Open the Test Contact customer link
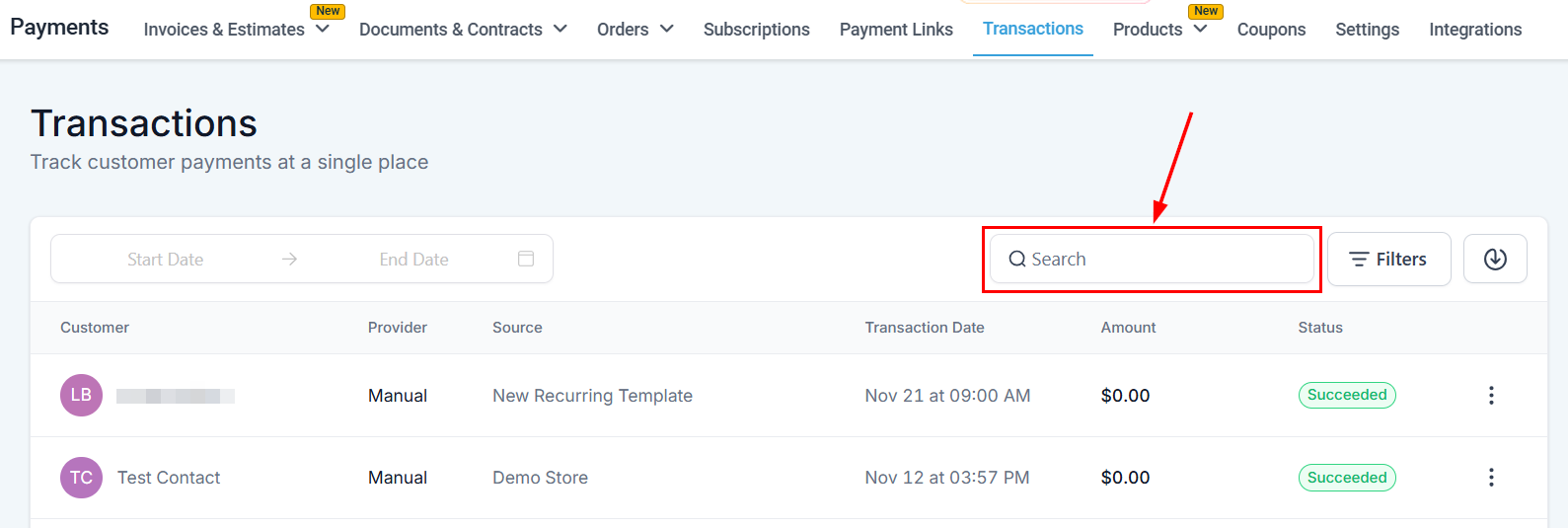The width and height of the screenshot is (1568, 528). tap(169, 478)
